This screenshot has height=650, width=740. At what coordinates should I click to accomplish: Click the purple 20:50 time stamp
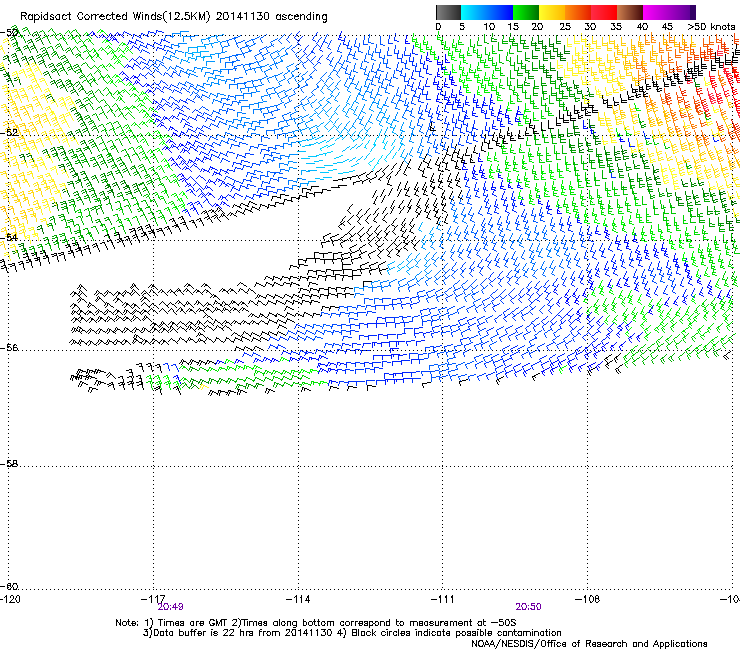point(529,607)
